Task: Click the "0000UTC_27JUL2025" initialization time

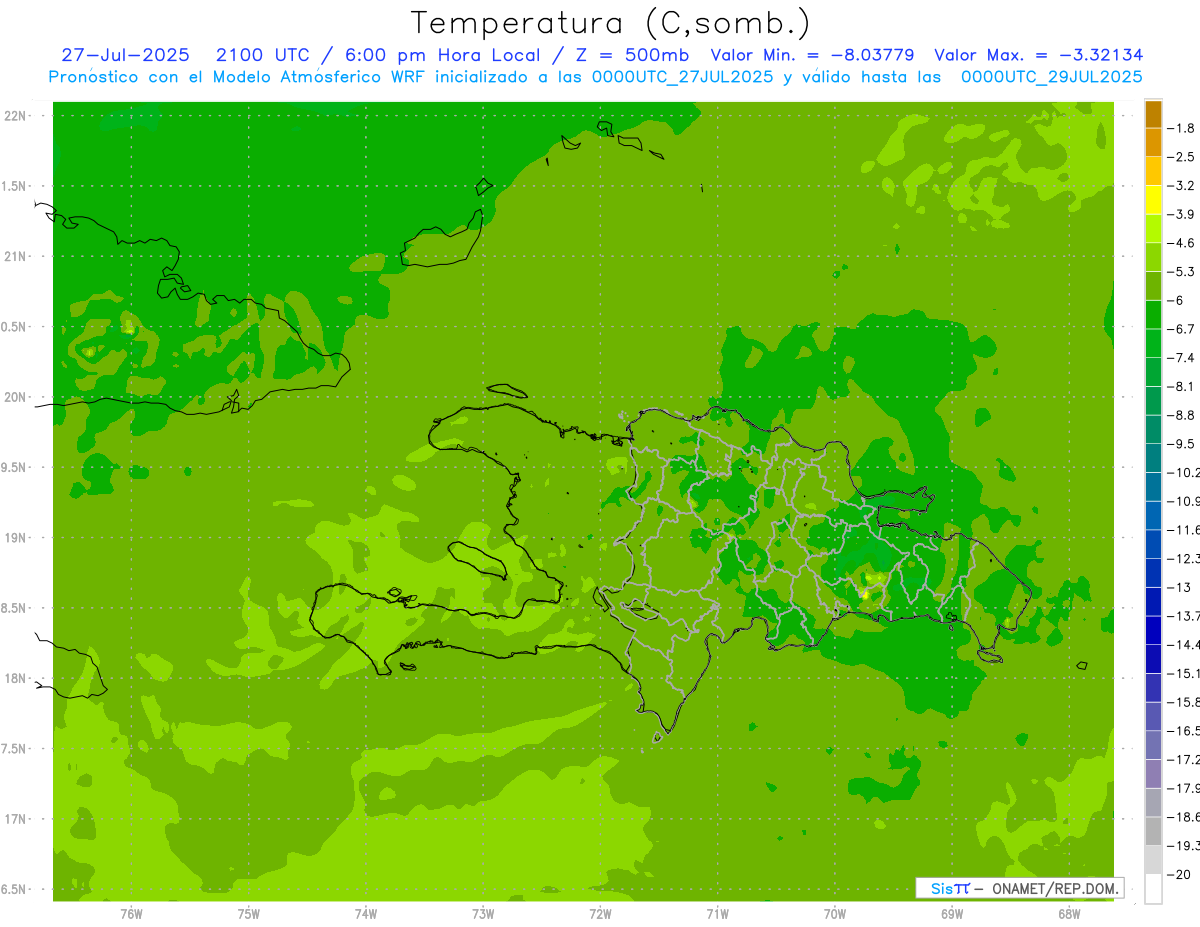Action: tap(683, 76)
